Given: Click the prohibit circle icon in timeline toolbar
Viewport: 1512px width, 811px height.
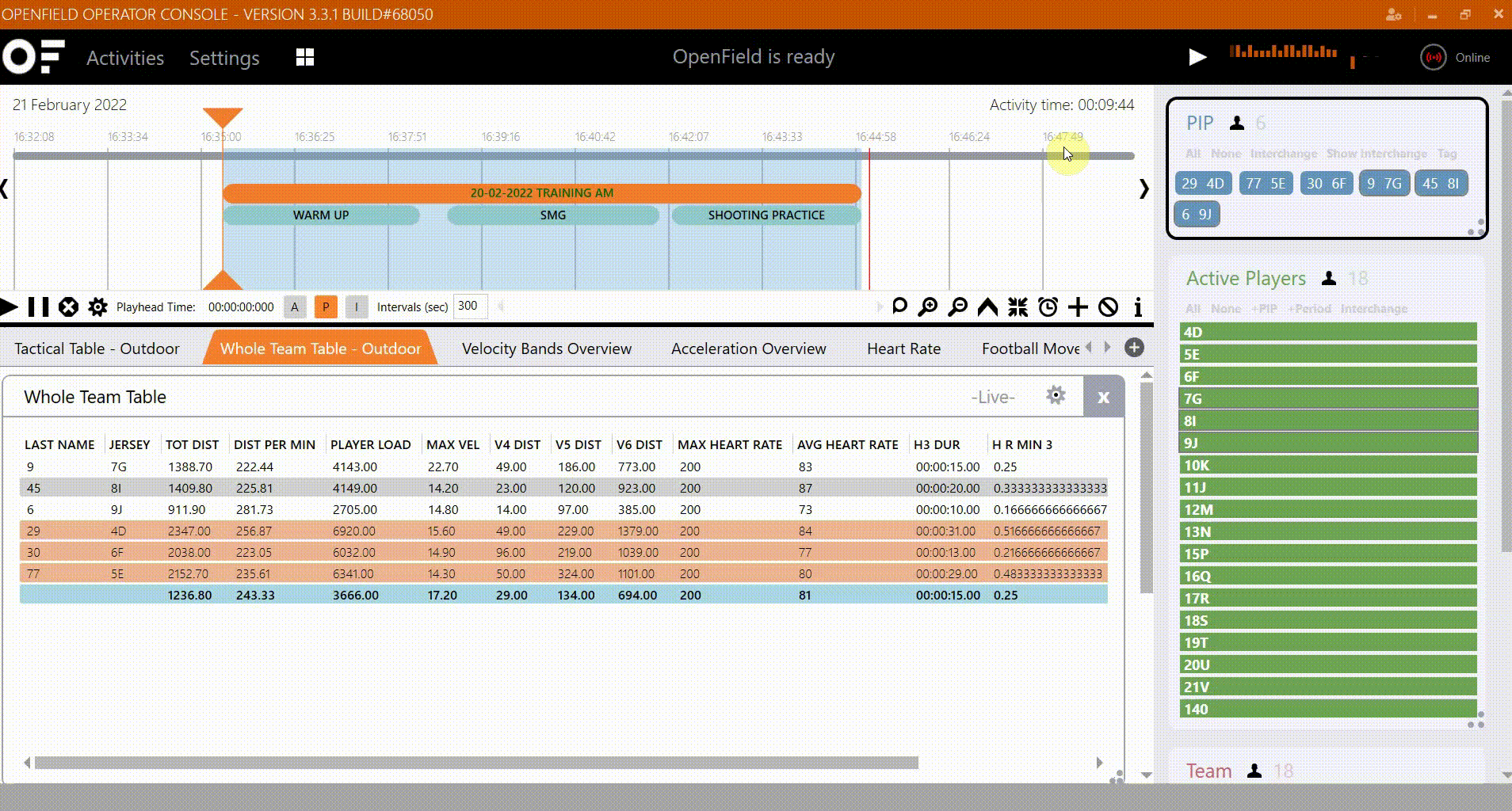Looking at the screenshot, I should [1108, 307].
